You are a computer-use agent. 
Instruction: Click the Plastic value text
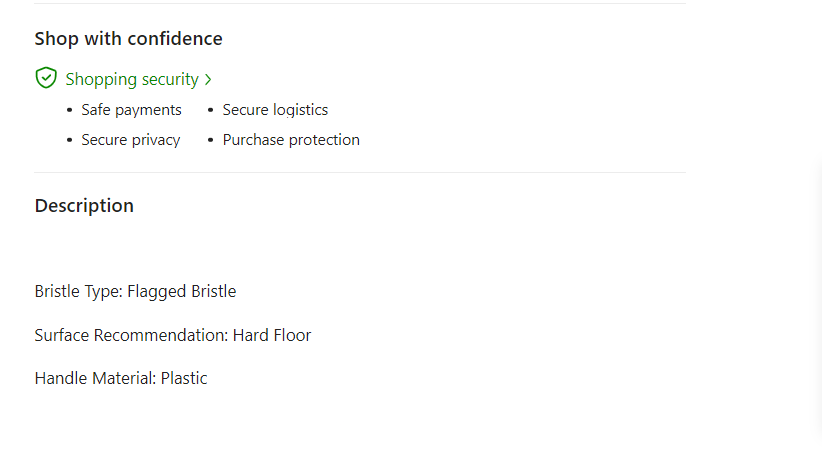point(184,378)
